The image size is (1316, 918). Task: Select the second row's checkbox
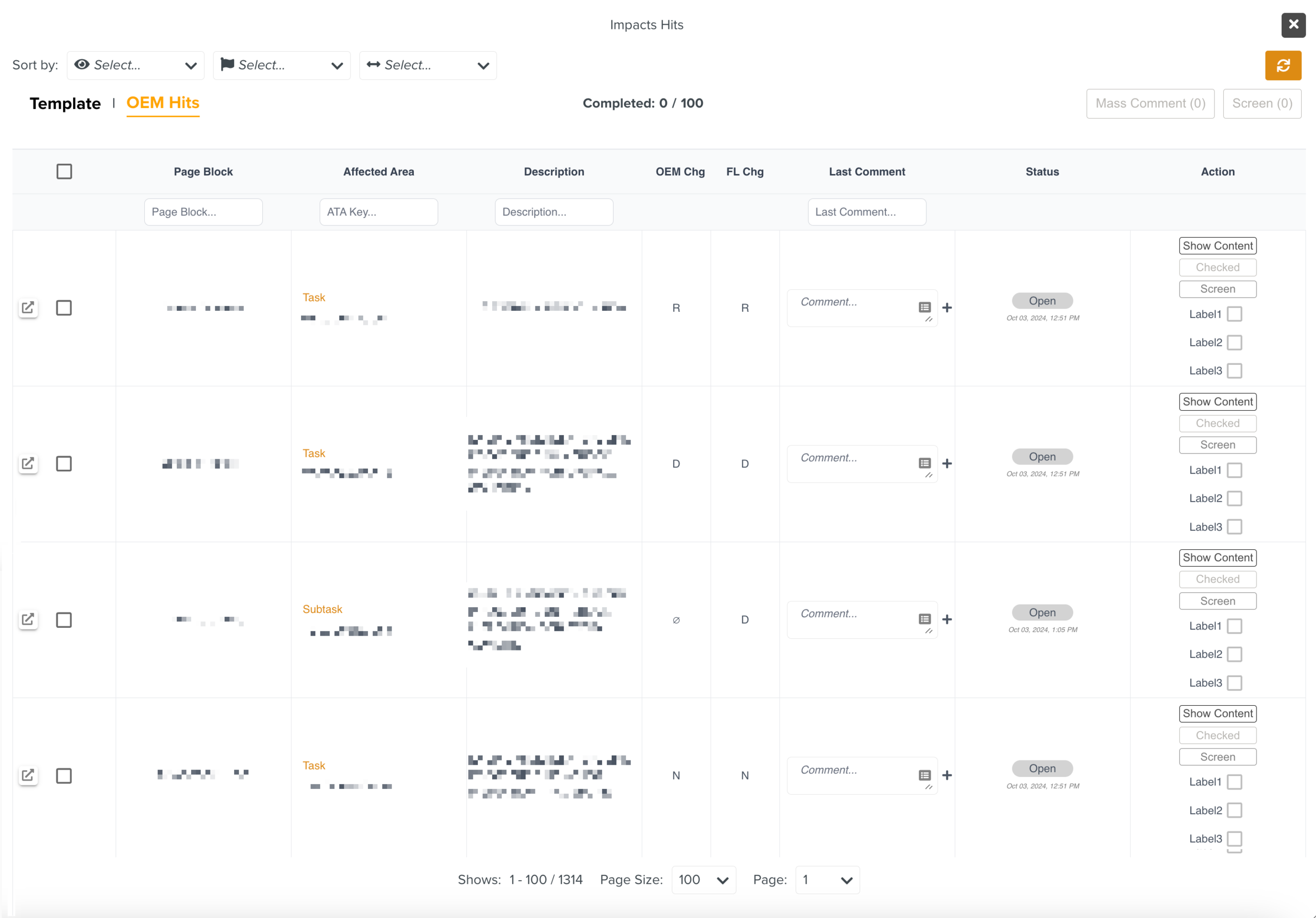[64, 464]
